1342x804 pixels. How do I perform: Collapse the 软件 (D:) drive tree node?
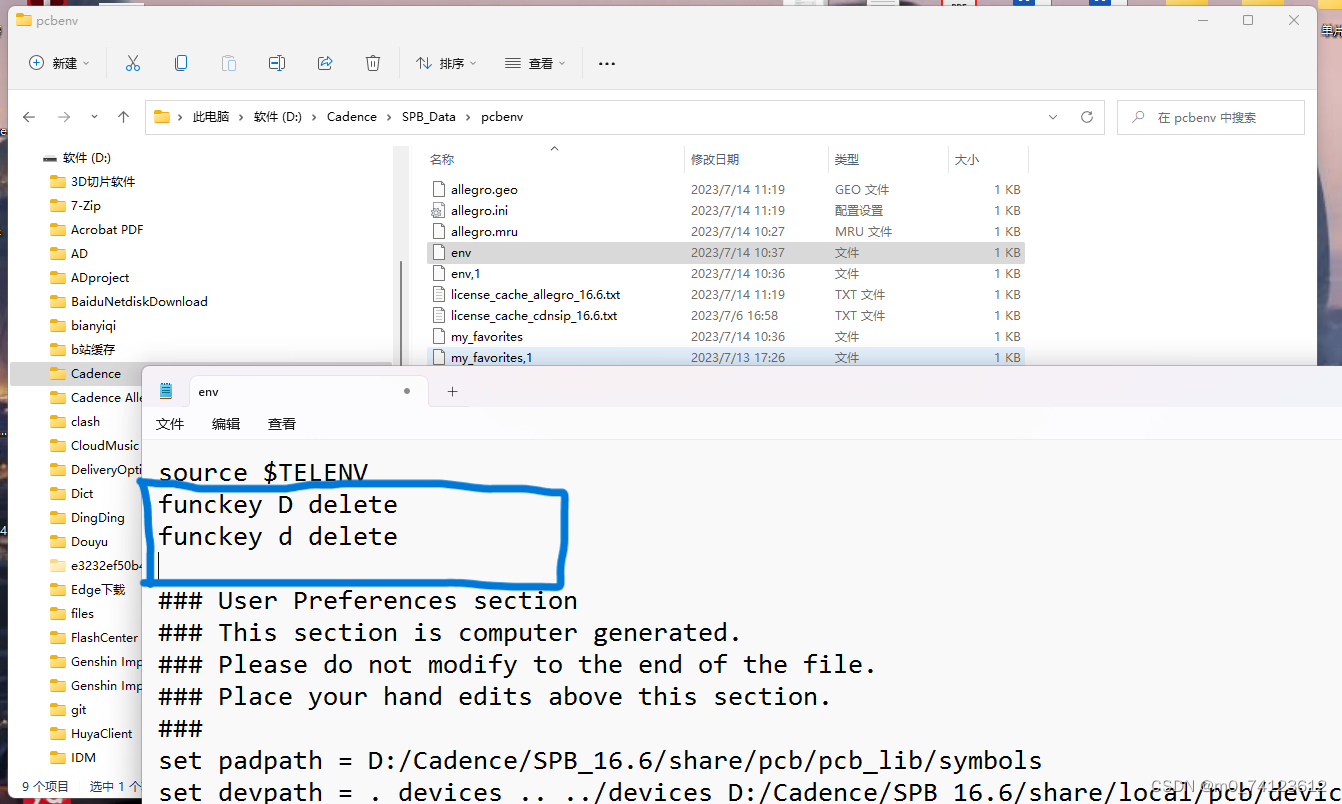50,158
